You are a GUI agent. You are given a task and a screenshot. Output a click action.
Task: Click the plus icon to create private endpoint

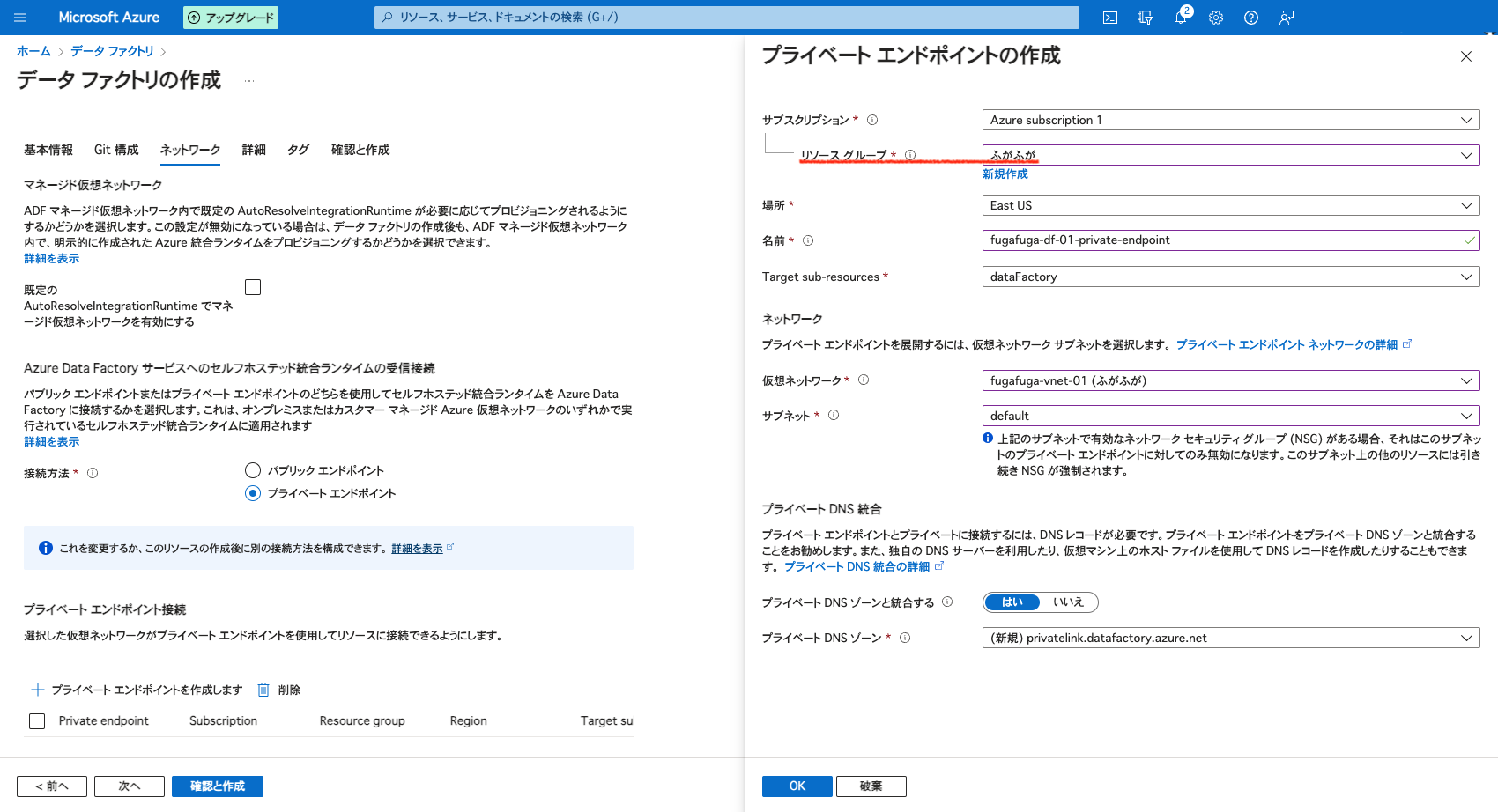pyautogui.click(x=38, y=690)
